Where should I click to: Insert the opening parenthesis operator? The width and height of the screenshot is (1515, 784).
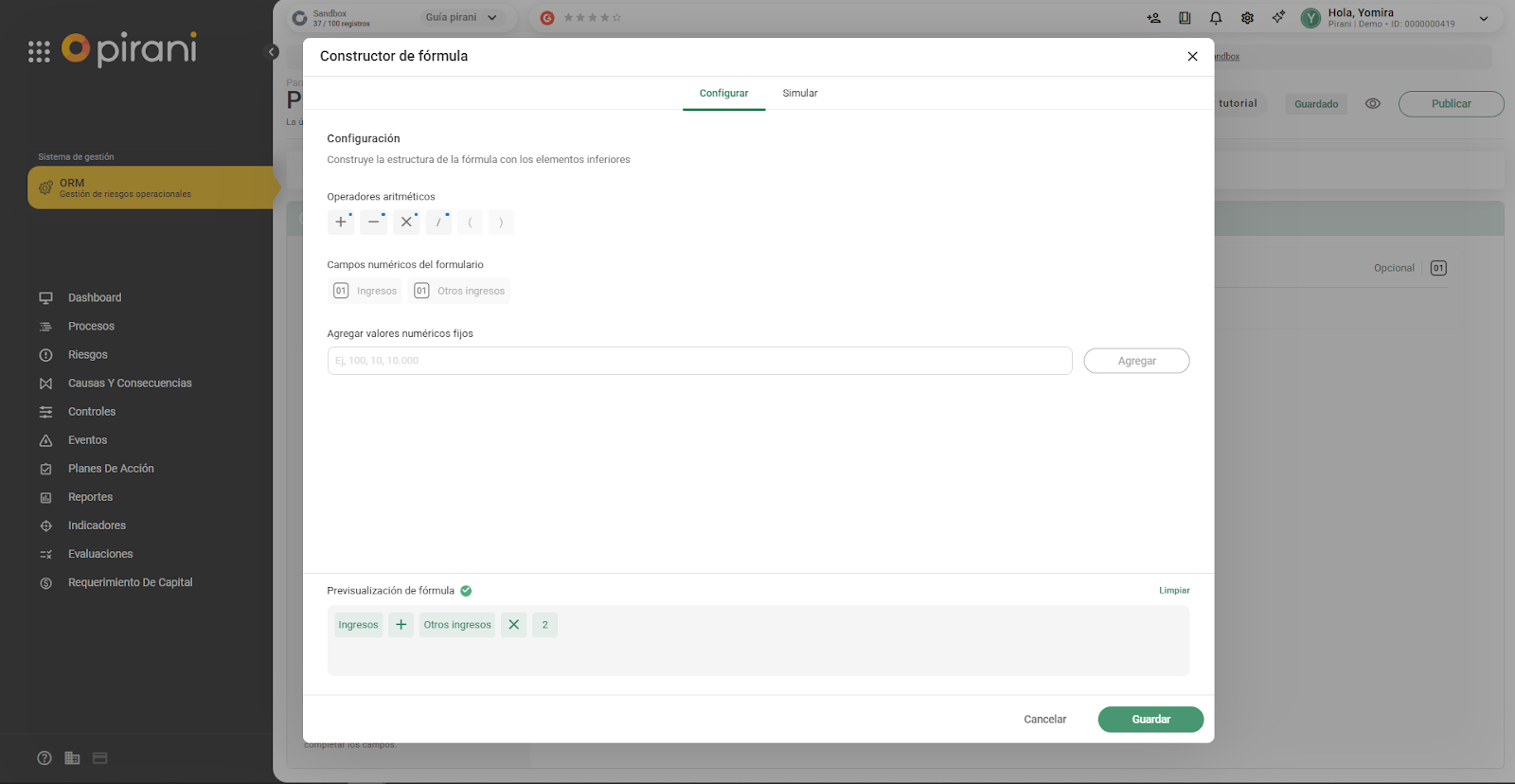click(x=470, y=223)
